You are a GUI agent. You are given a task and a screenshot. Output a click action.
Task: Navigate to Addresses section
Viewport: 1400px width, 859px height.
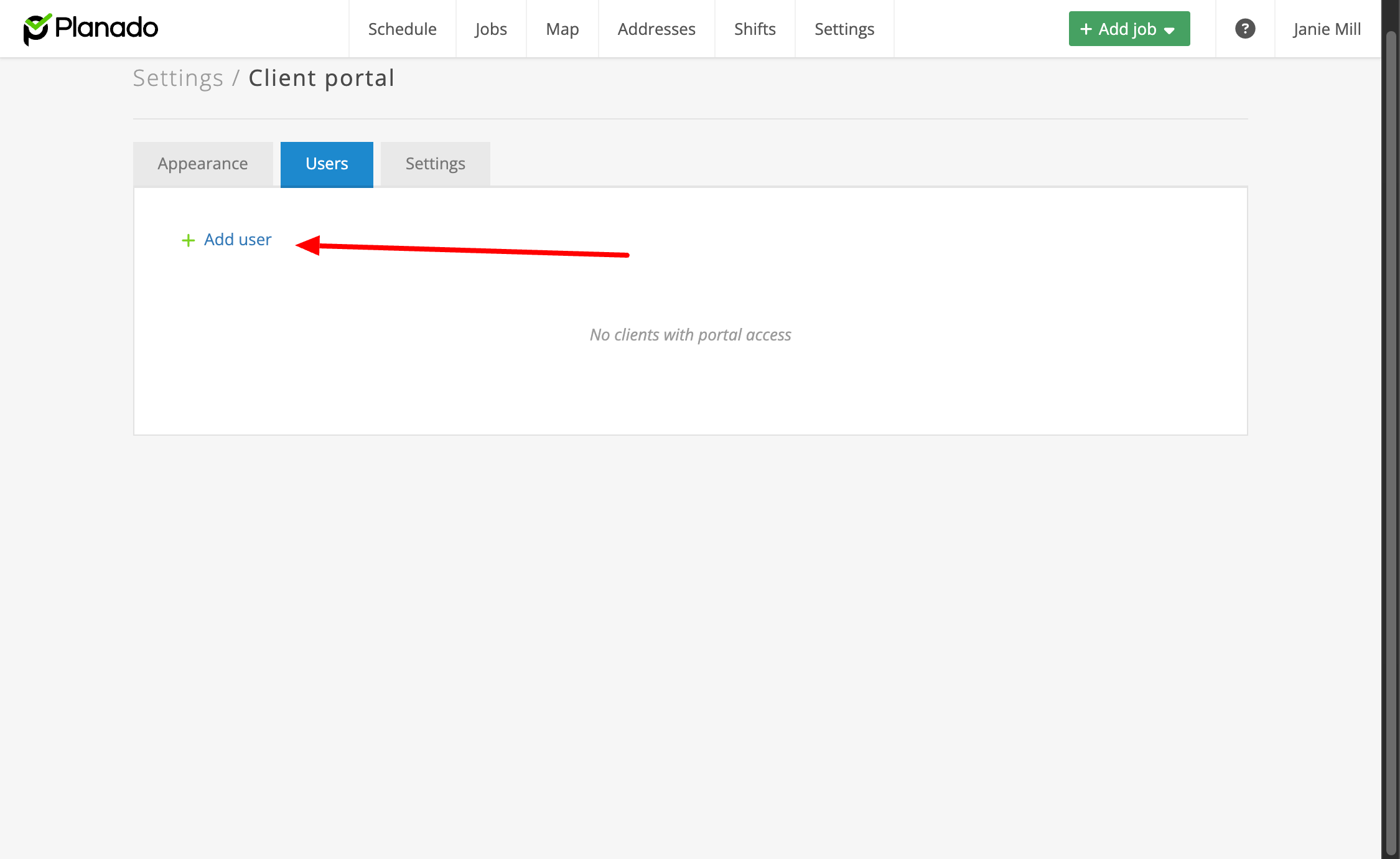656,29
